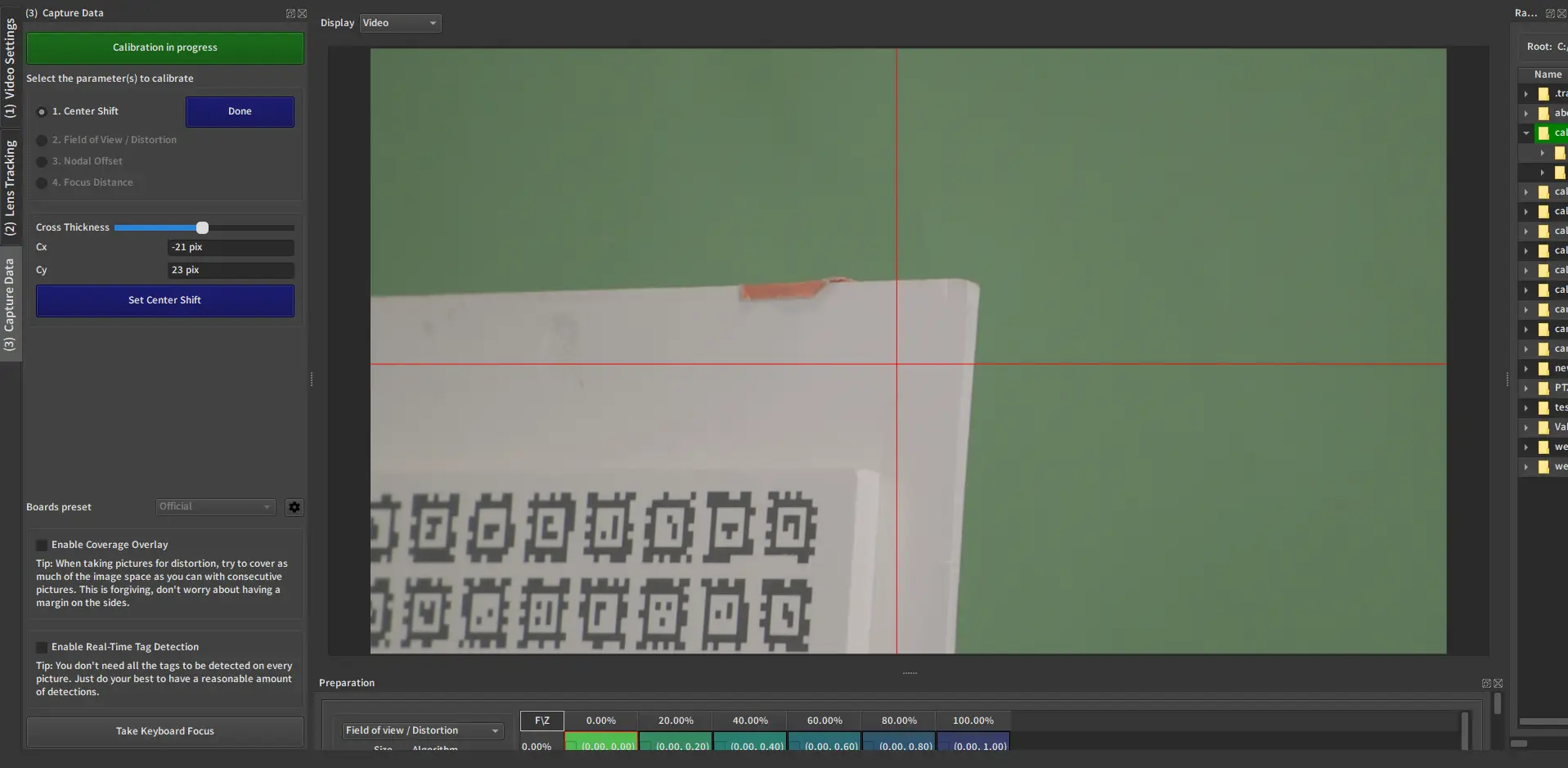Collapse the expanded green folder in tree
This screenshot has width=1568, height=768.
point(1526,132)
